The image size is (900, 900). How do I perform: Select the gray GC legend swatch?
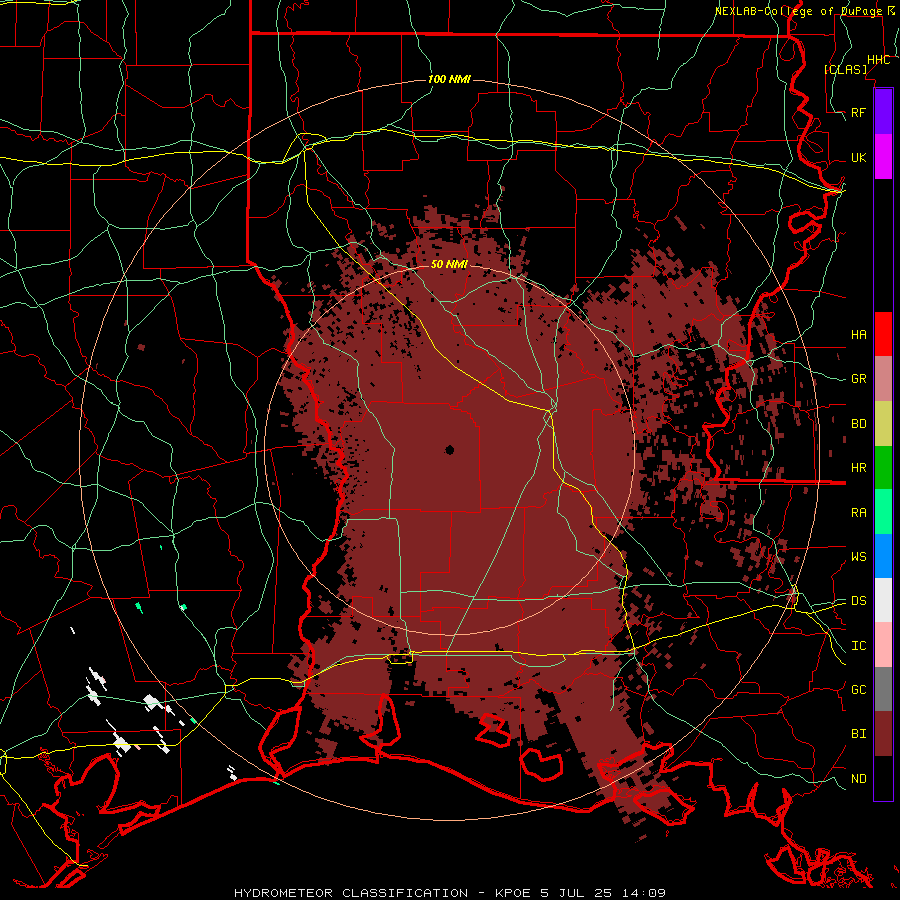pos(883,689)
